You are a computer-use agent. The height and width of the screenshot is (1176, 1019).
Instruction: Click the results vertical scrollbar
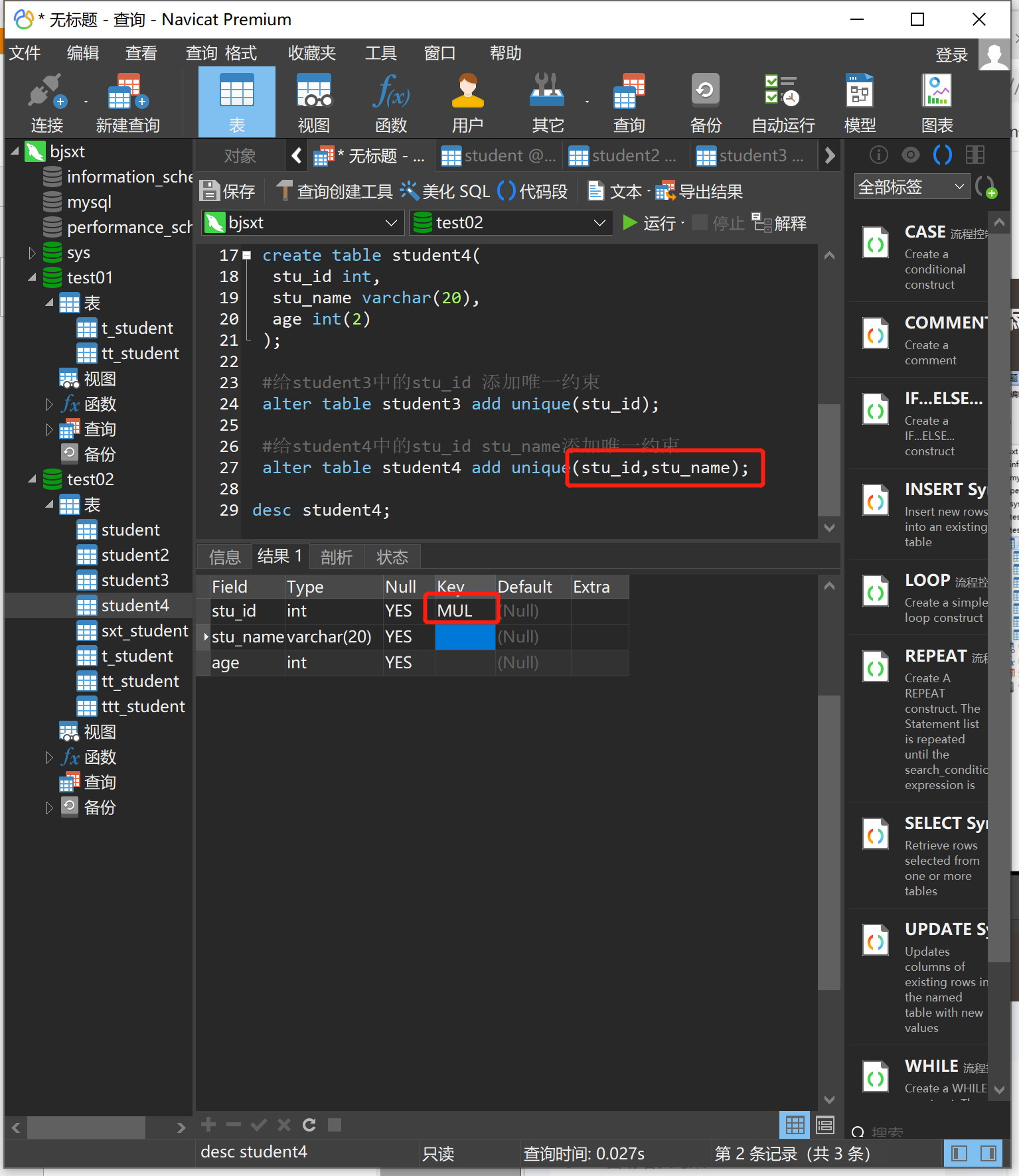(829, 842)
